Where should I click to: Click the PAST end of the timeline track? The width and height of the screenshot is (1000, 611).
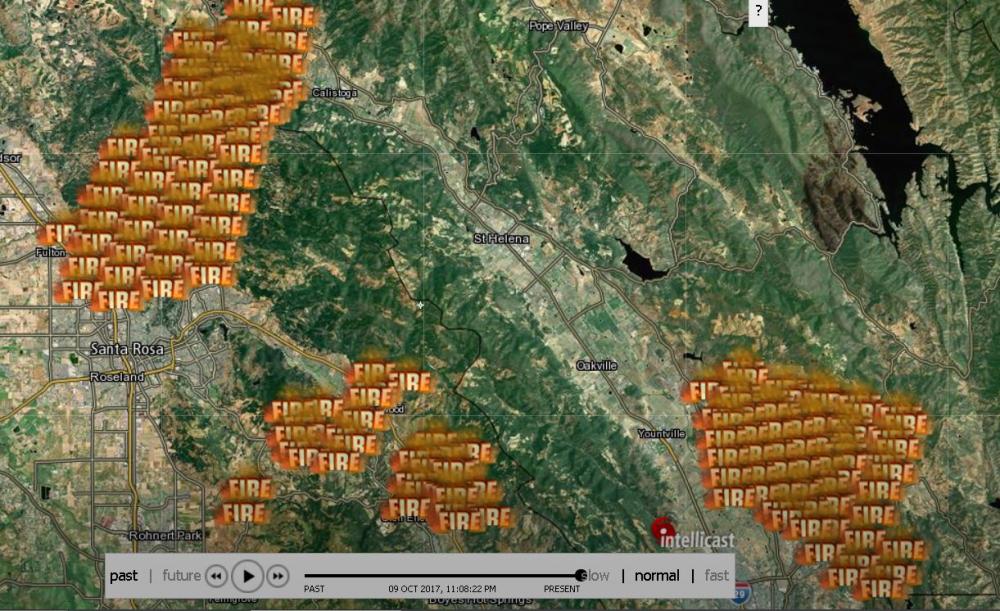point(306,575)
